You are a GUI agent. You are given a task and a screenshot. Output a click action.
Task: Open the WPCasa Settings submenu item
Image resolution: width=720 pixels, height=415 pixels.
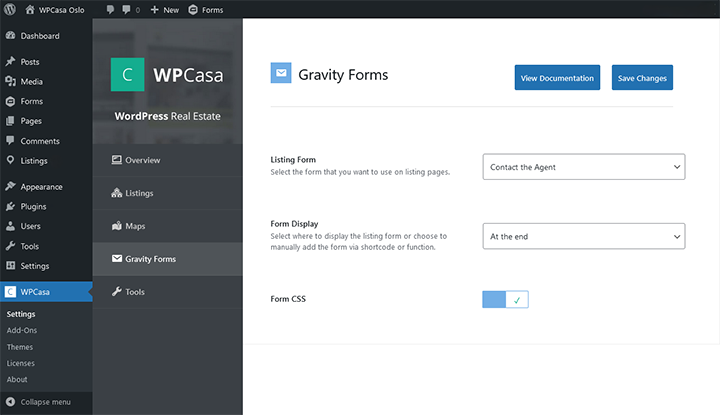point(21,314)
